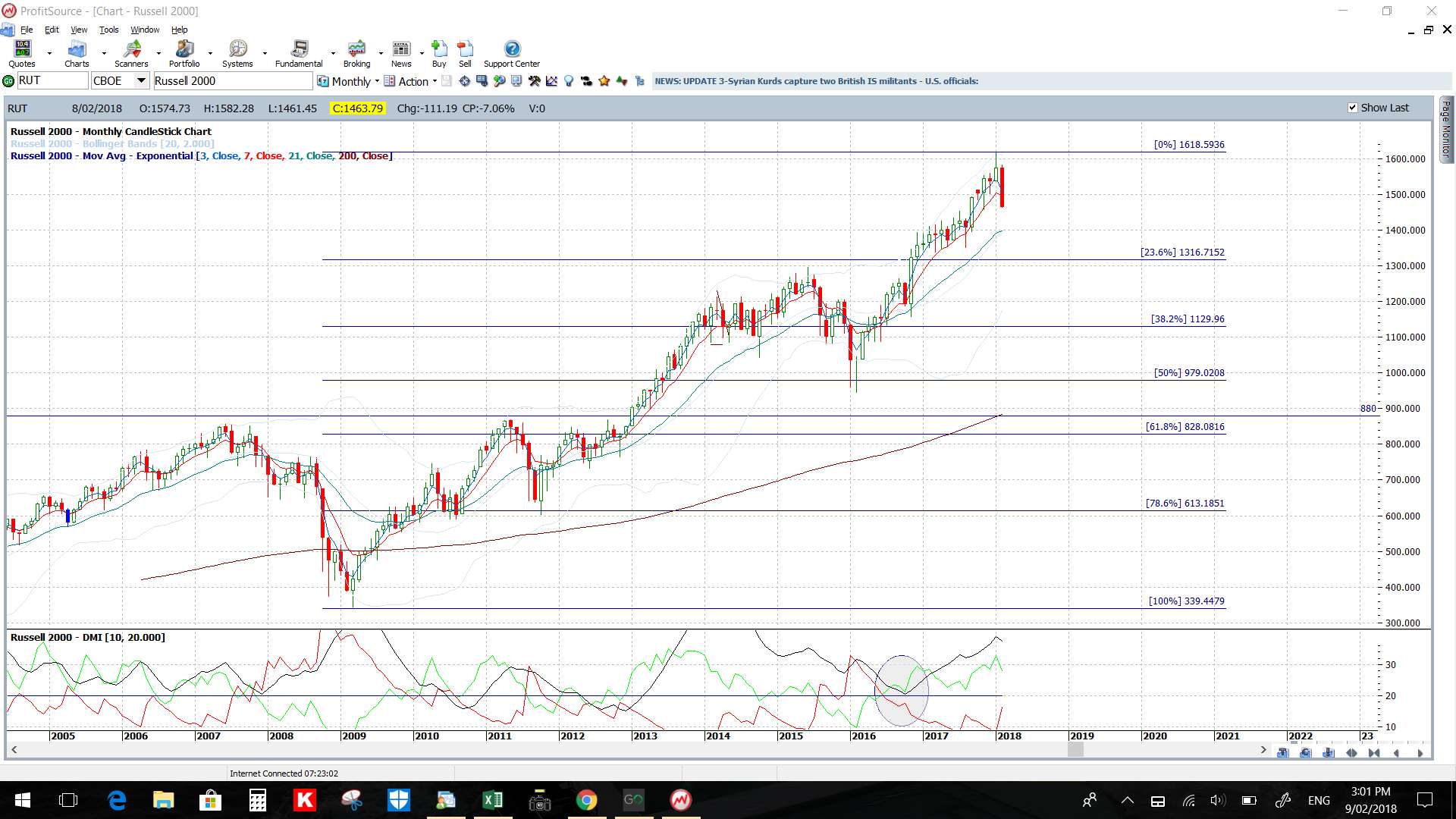
Task: Open the Systems tool
Action: point(237,54)
